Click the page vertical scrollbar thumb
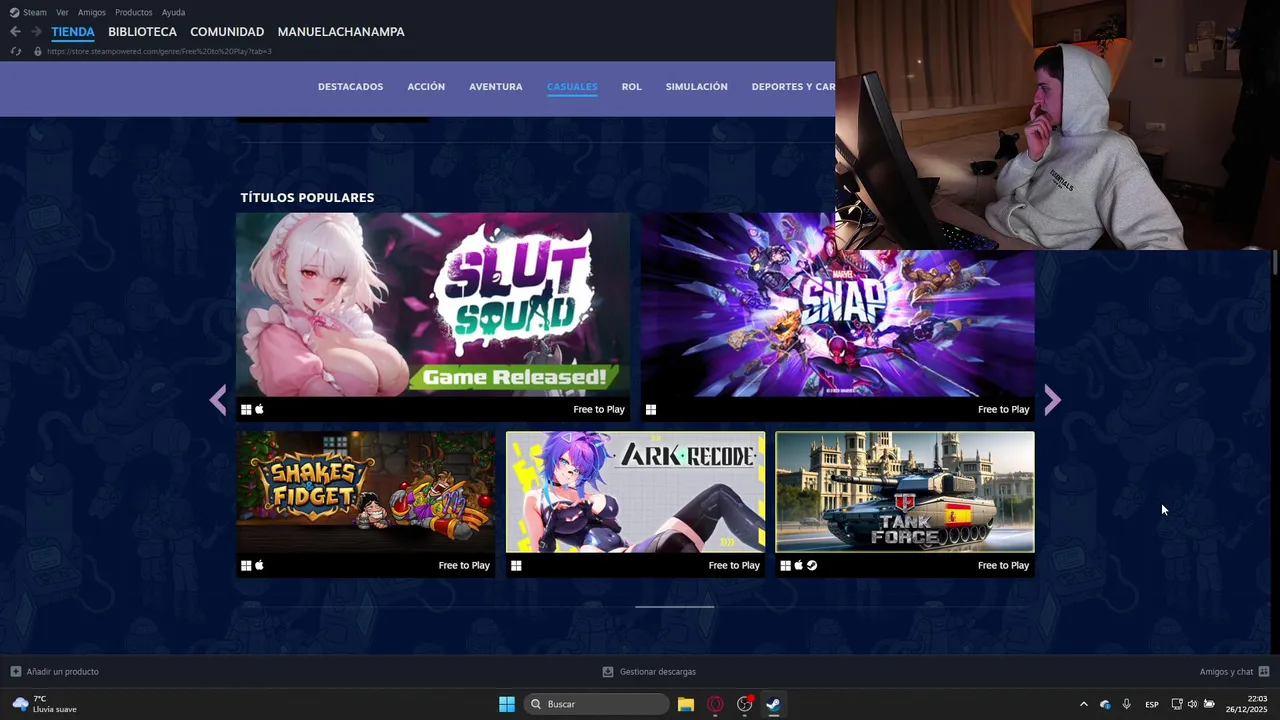This screenshot has width=1280, height=720. tap(1275, 262)
